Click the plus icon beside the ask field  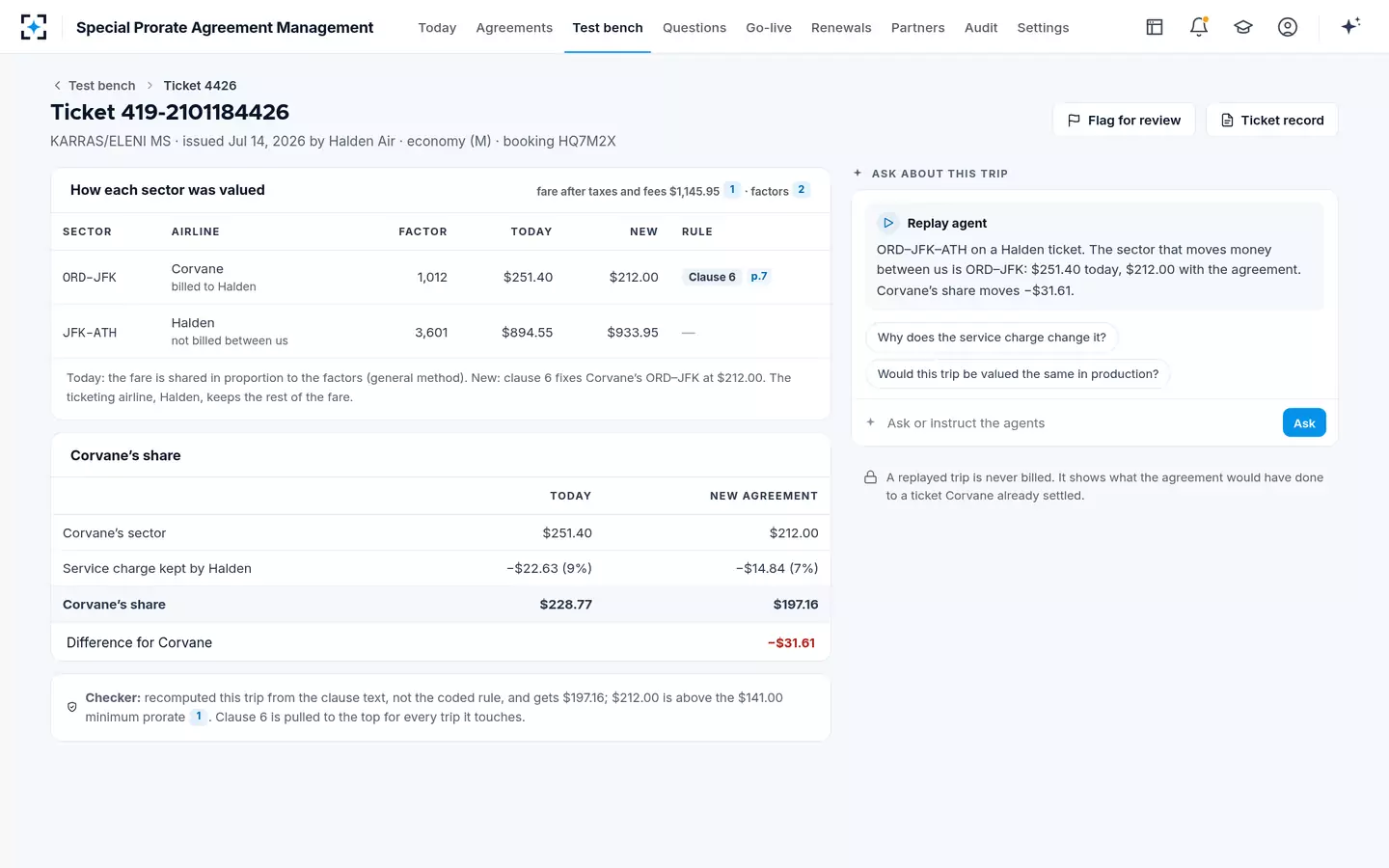tap(871, 422)
